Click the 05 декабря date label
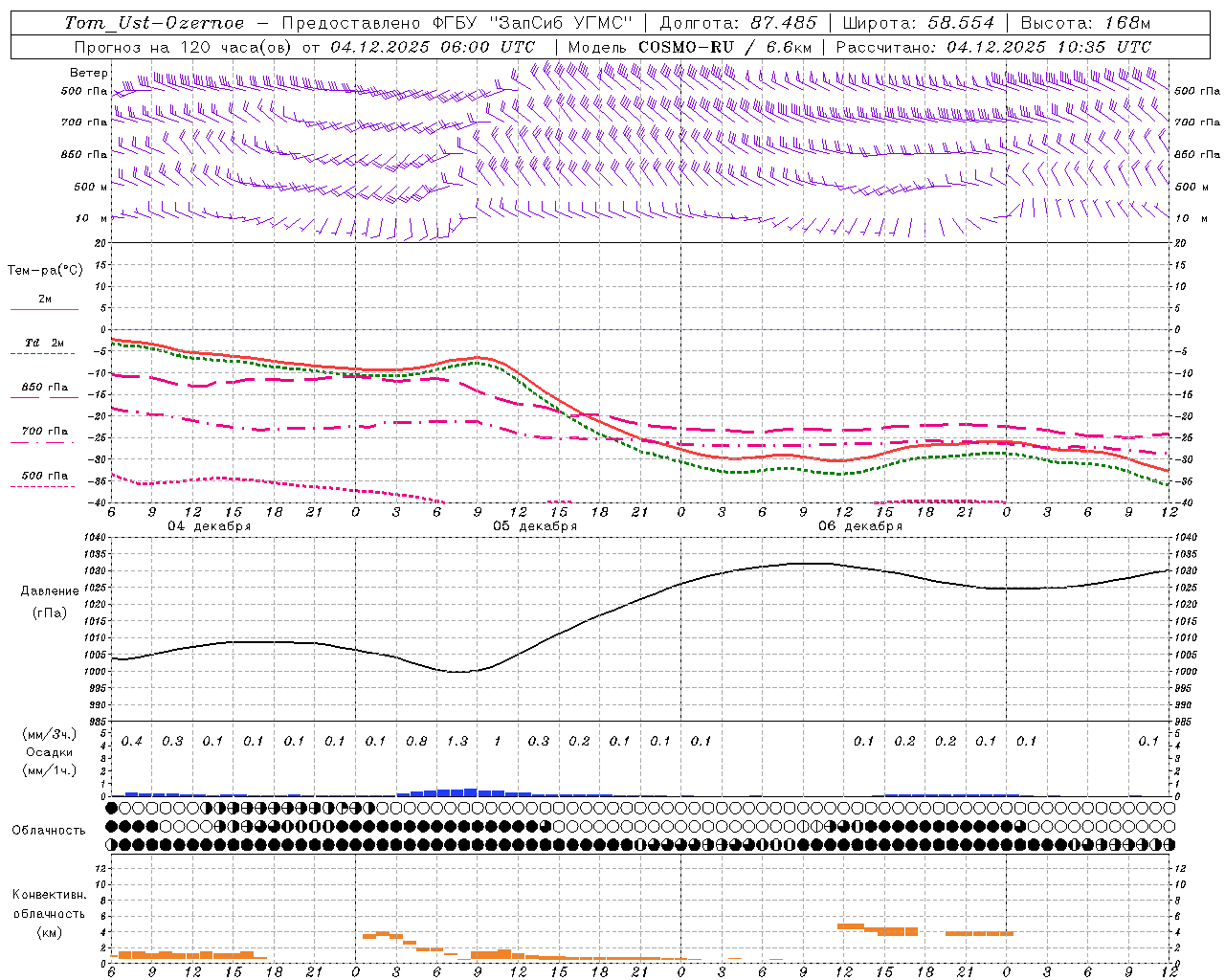Viewport: 1225px width, 980px height. tap(535, 526)
